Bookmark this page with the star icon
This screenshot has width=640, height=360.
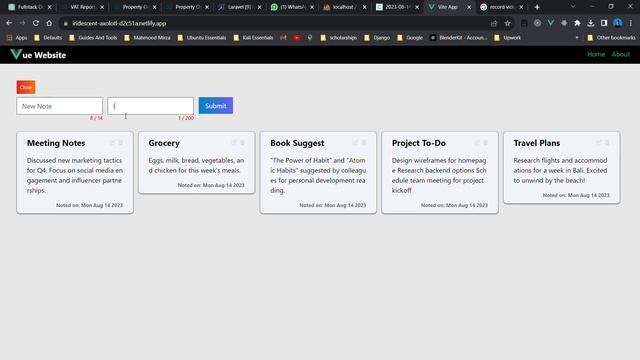(x=507, y=23)
